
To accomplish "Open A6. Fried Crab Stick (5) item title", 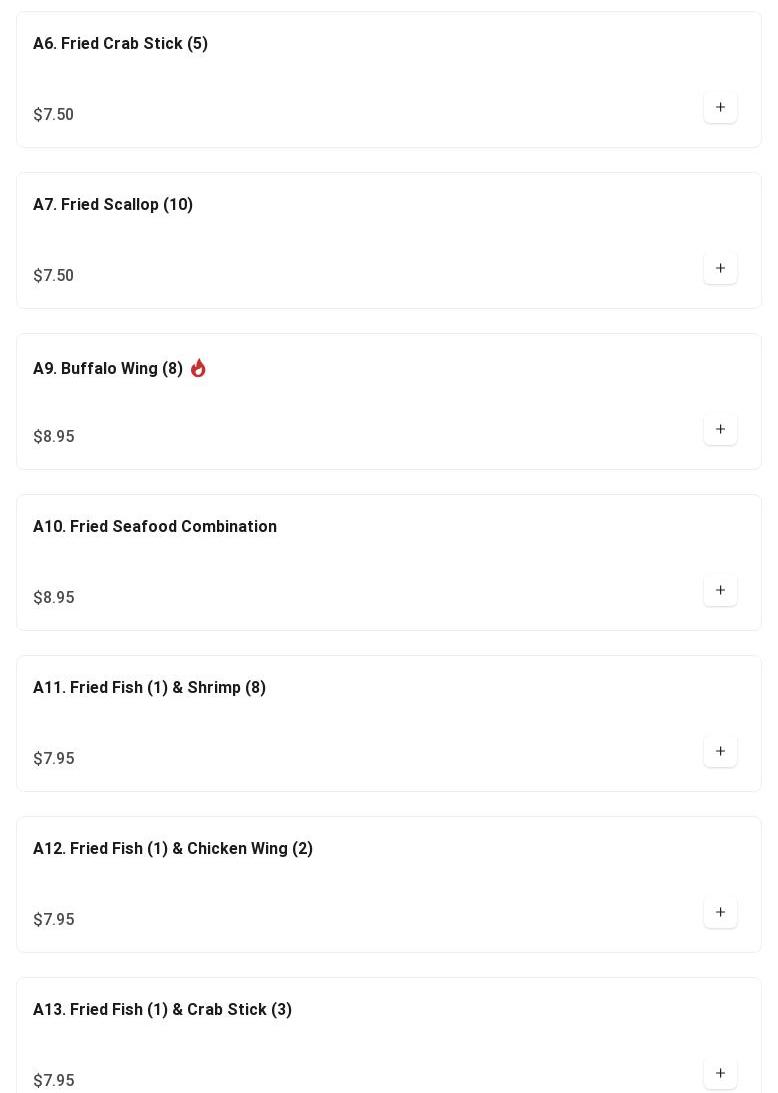I will (x=120, y=44).
